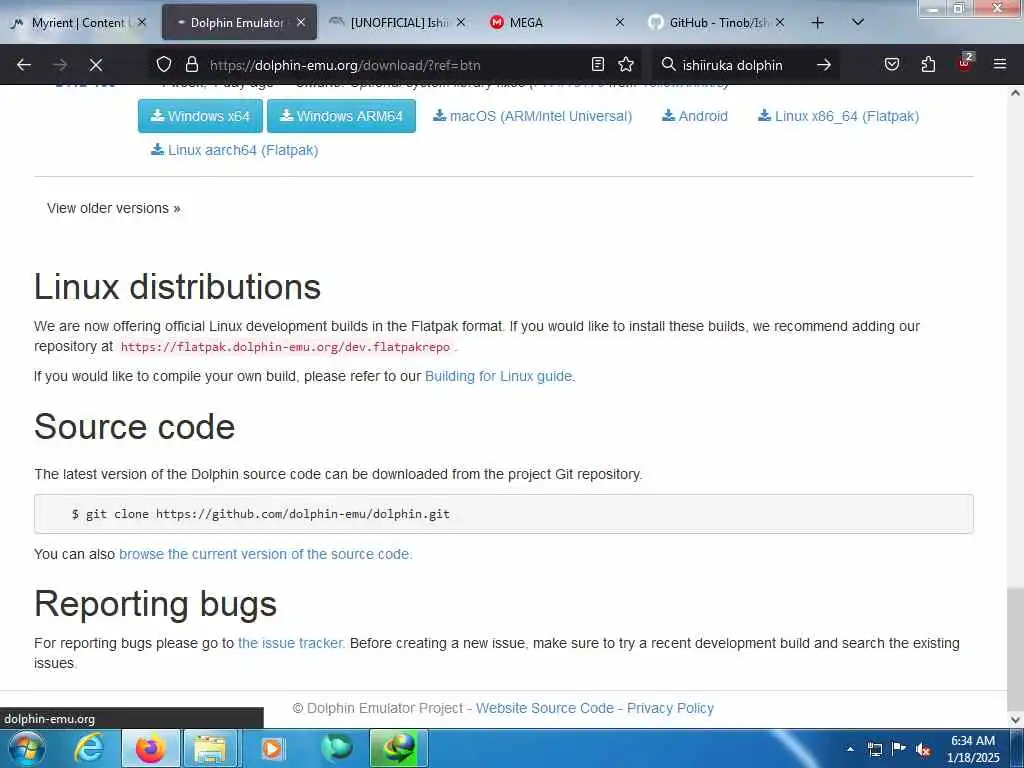1024x768 pixels.
Task: Close the MEGA tab
Action: click(x=620, y=23)
